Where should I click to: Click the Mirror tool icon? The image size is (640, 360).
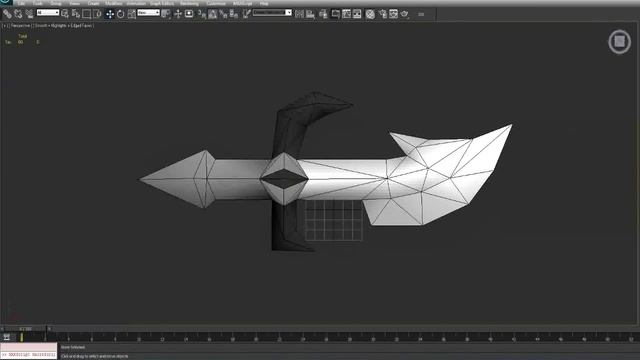tap(299, 14)
